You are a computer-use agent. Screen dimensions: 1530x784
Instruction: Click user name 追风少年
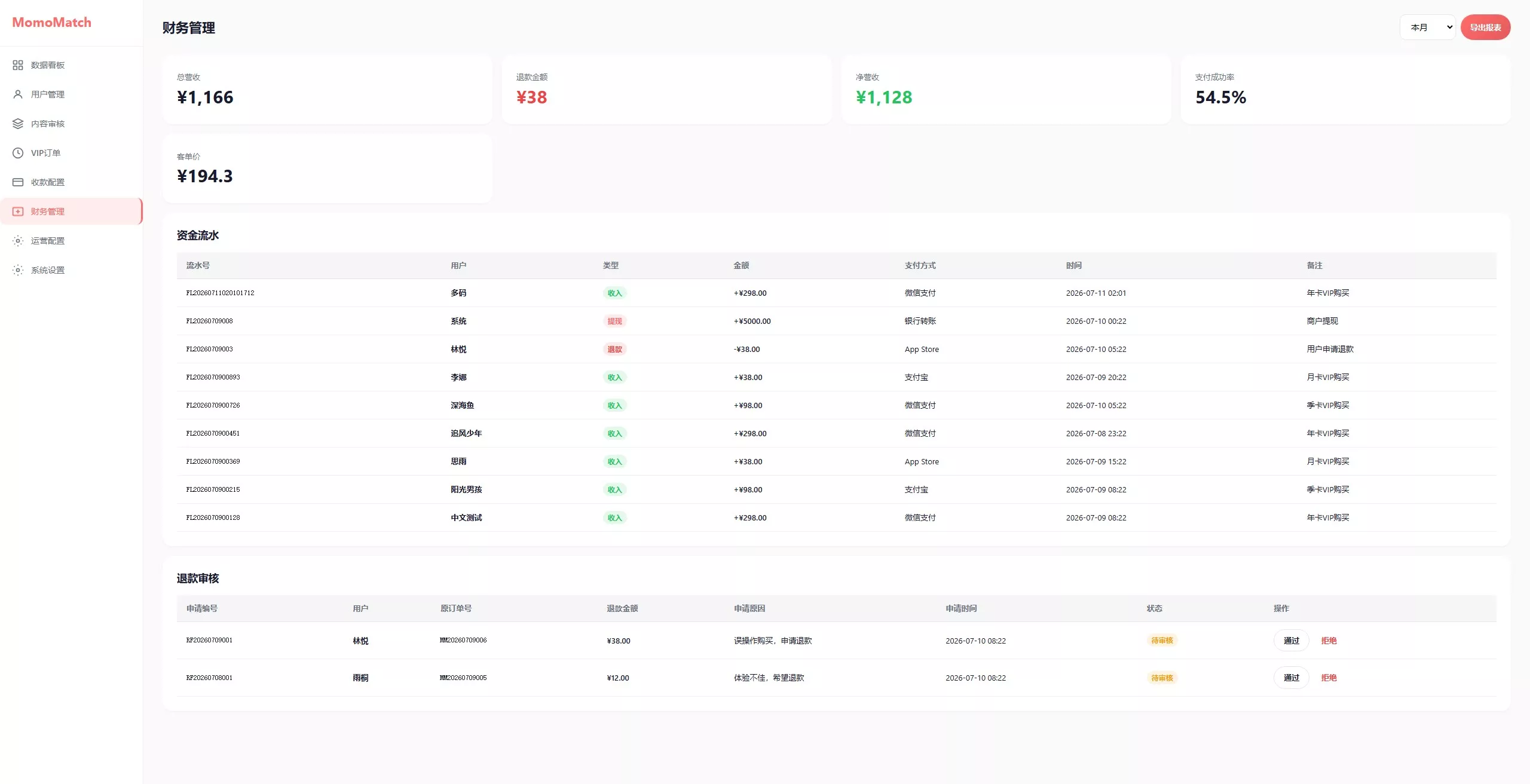pos(466,433)
